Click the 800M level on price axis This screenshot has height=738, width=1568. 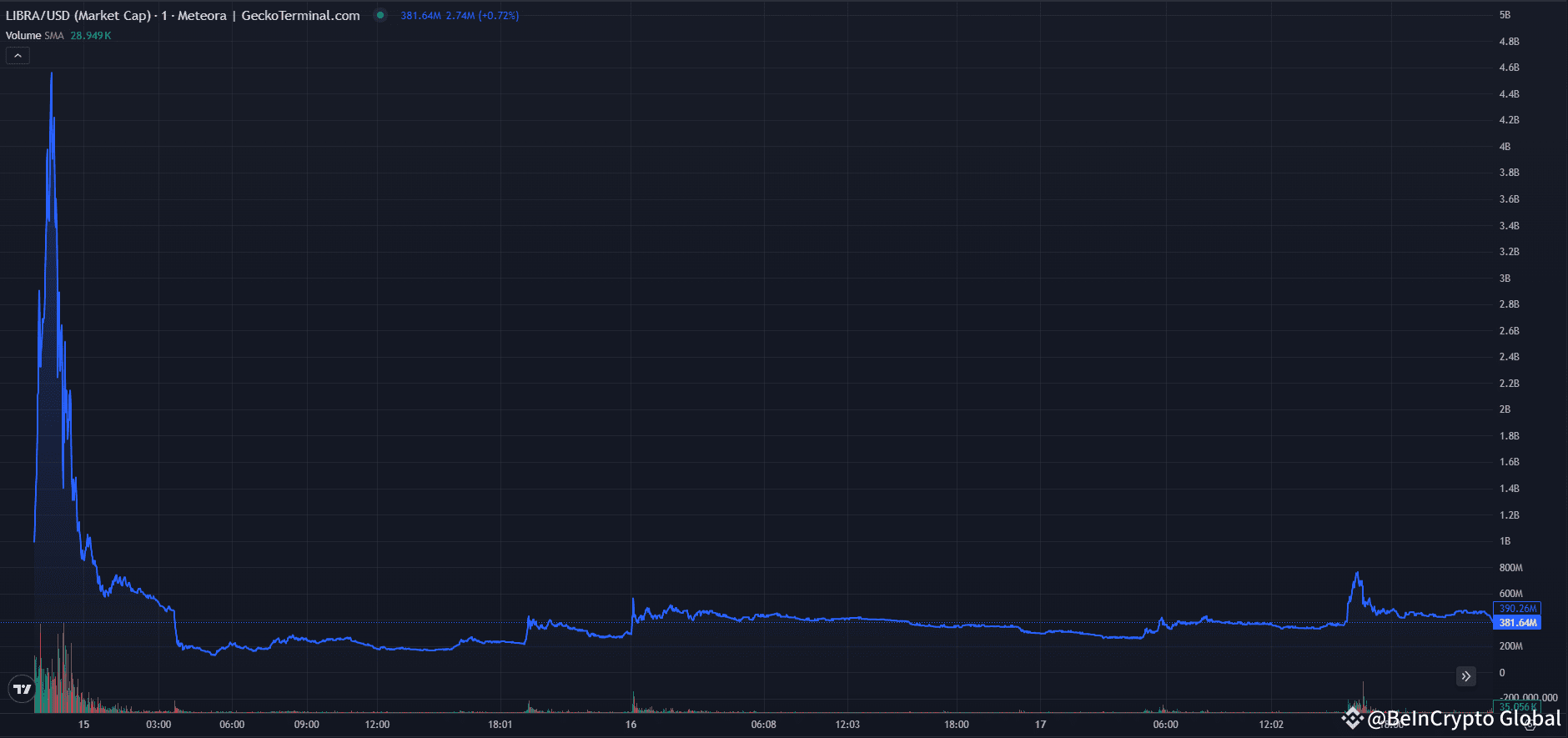(1510, 568)
